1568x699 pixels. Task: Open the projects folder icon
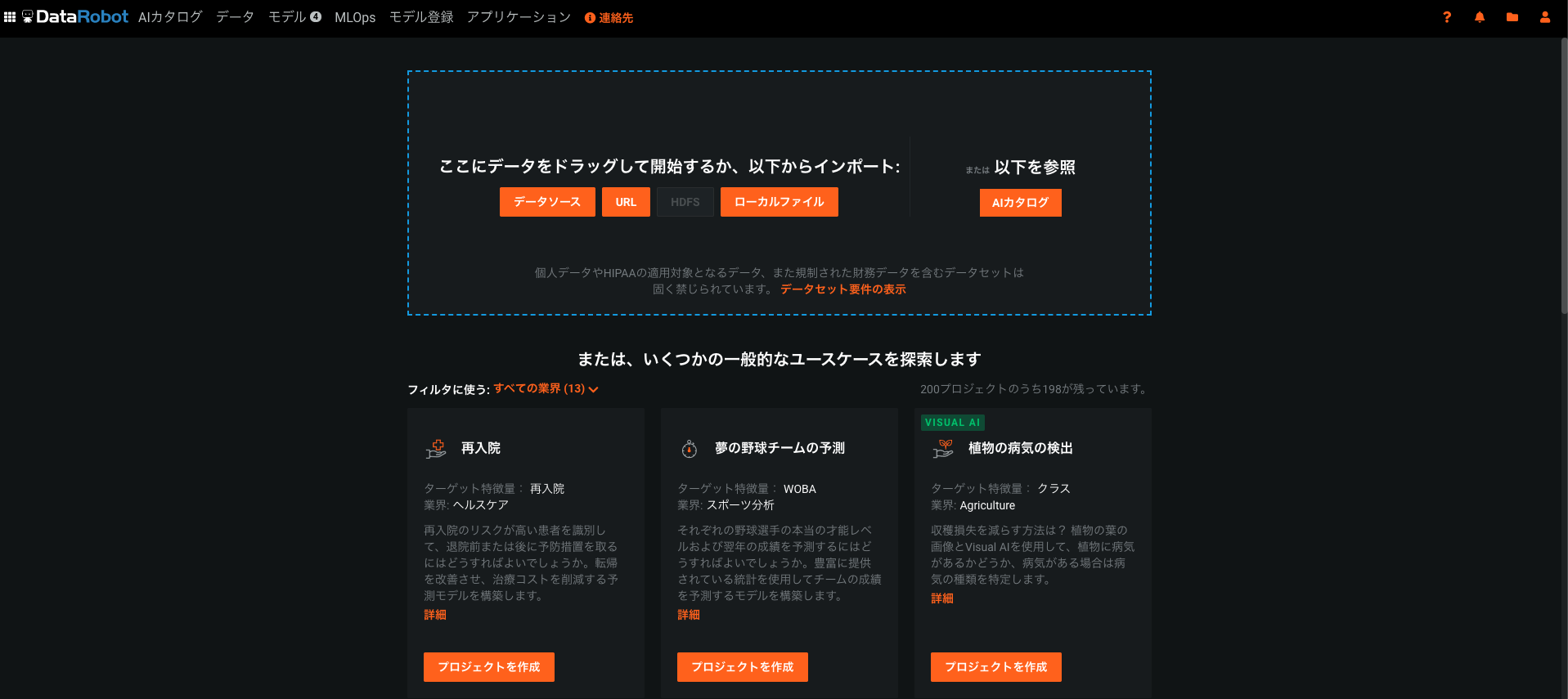(1512, 17)
